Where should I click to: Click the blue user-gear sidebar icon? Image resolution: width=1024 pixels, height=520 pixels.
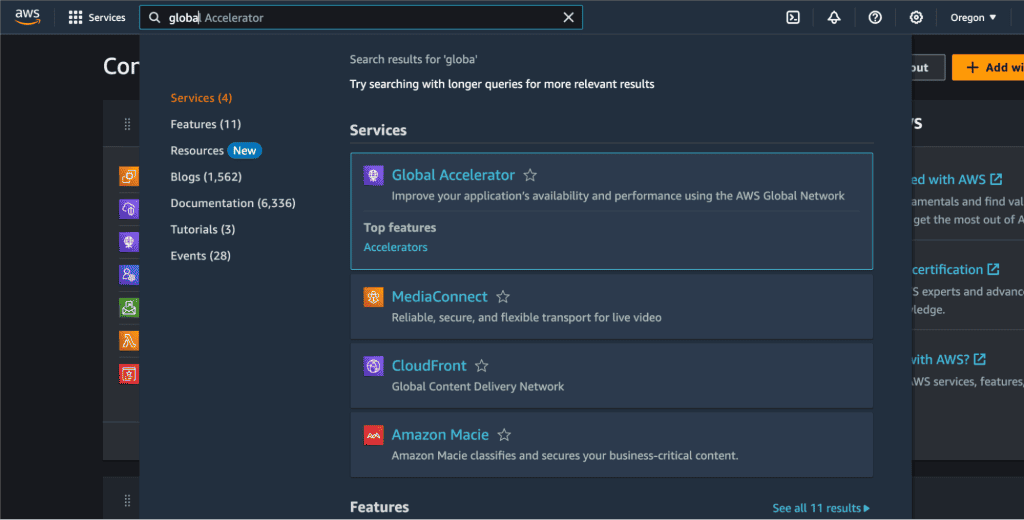[129, 274]
